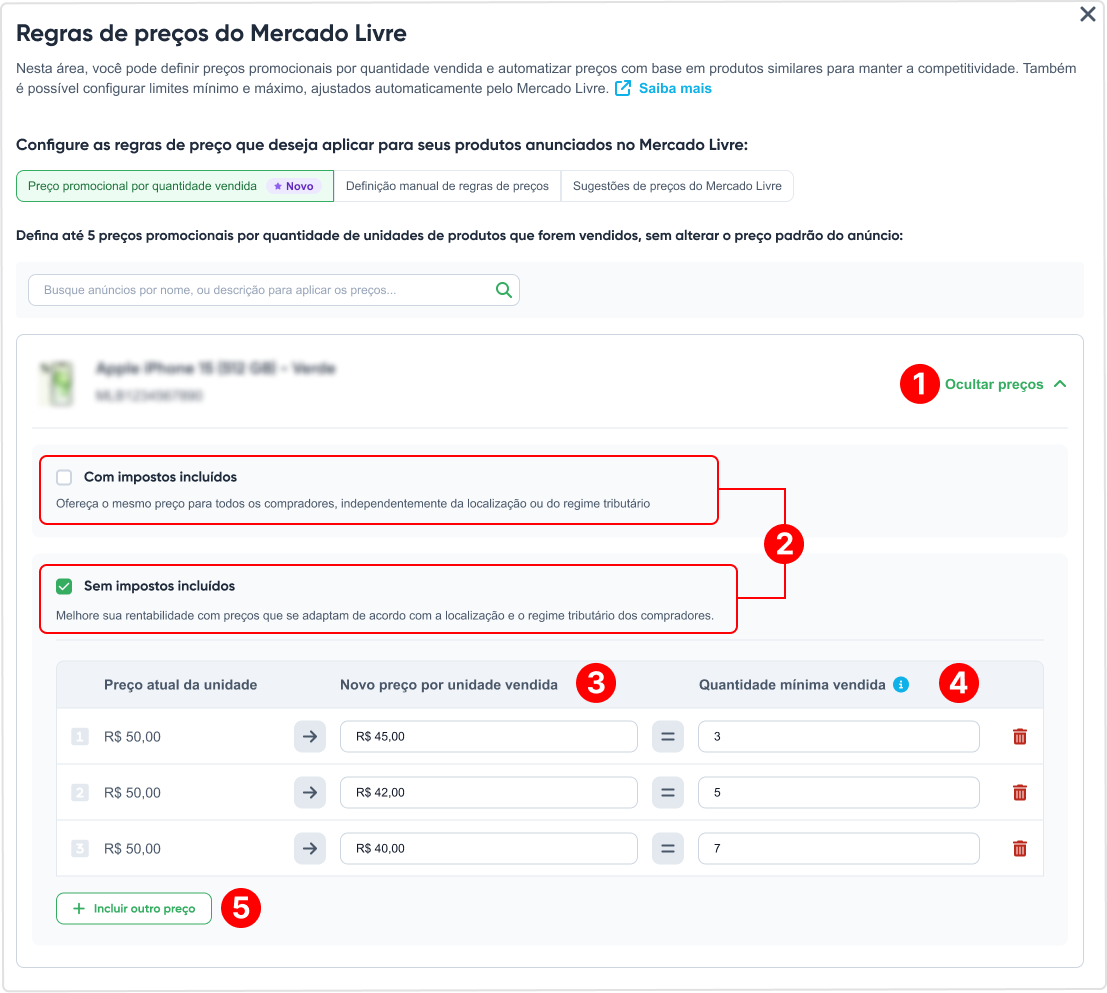Viewport: 1107px width, 993px height.
Task: Click arrow icon in the R$ 45,00 row
Action: pyautogui.click(x=310, y=737)
